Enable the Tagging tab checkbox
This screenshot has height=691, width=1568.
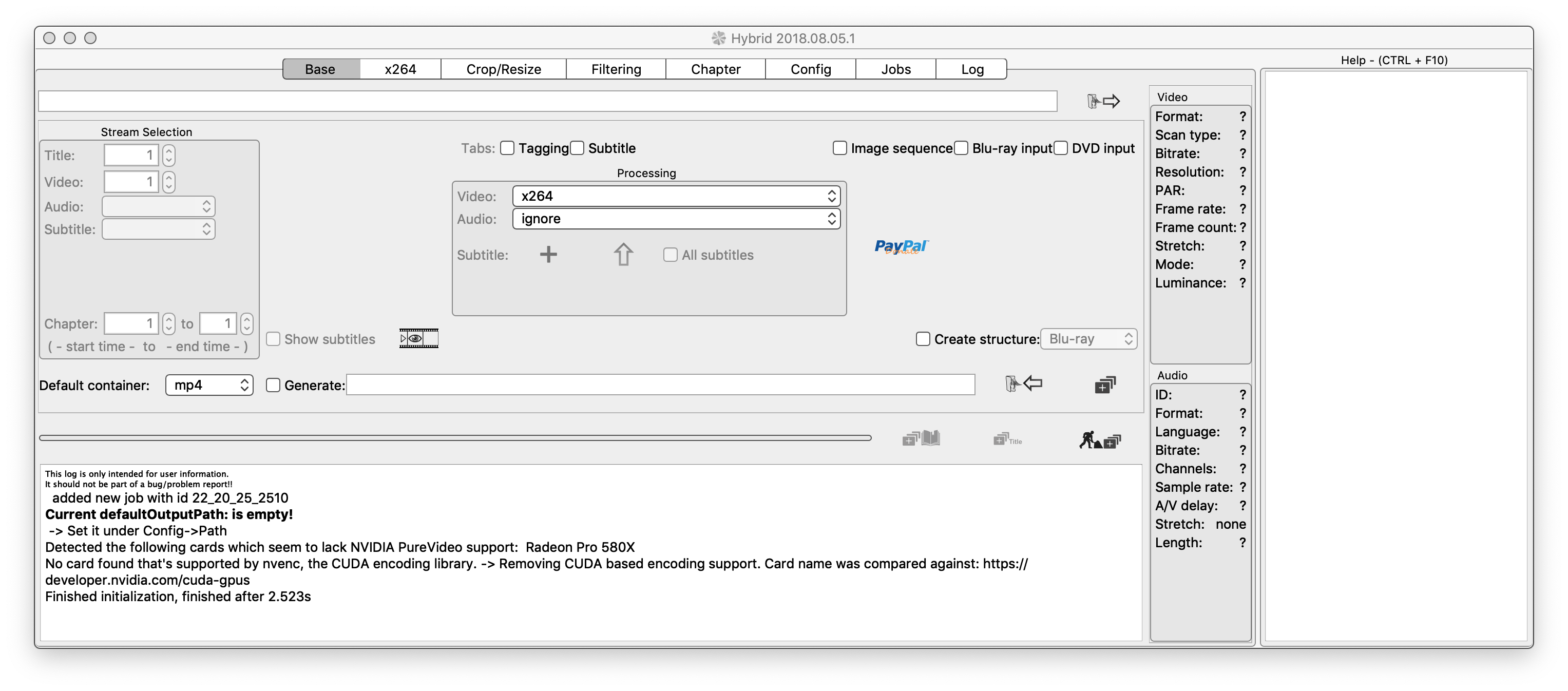coord(507,148)
